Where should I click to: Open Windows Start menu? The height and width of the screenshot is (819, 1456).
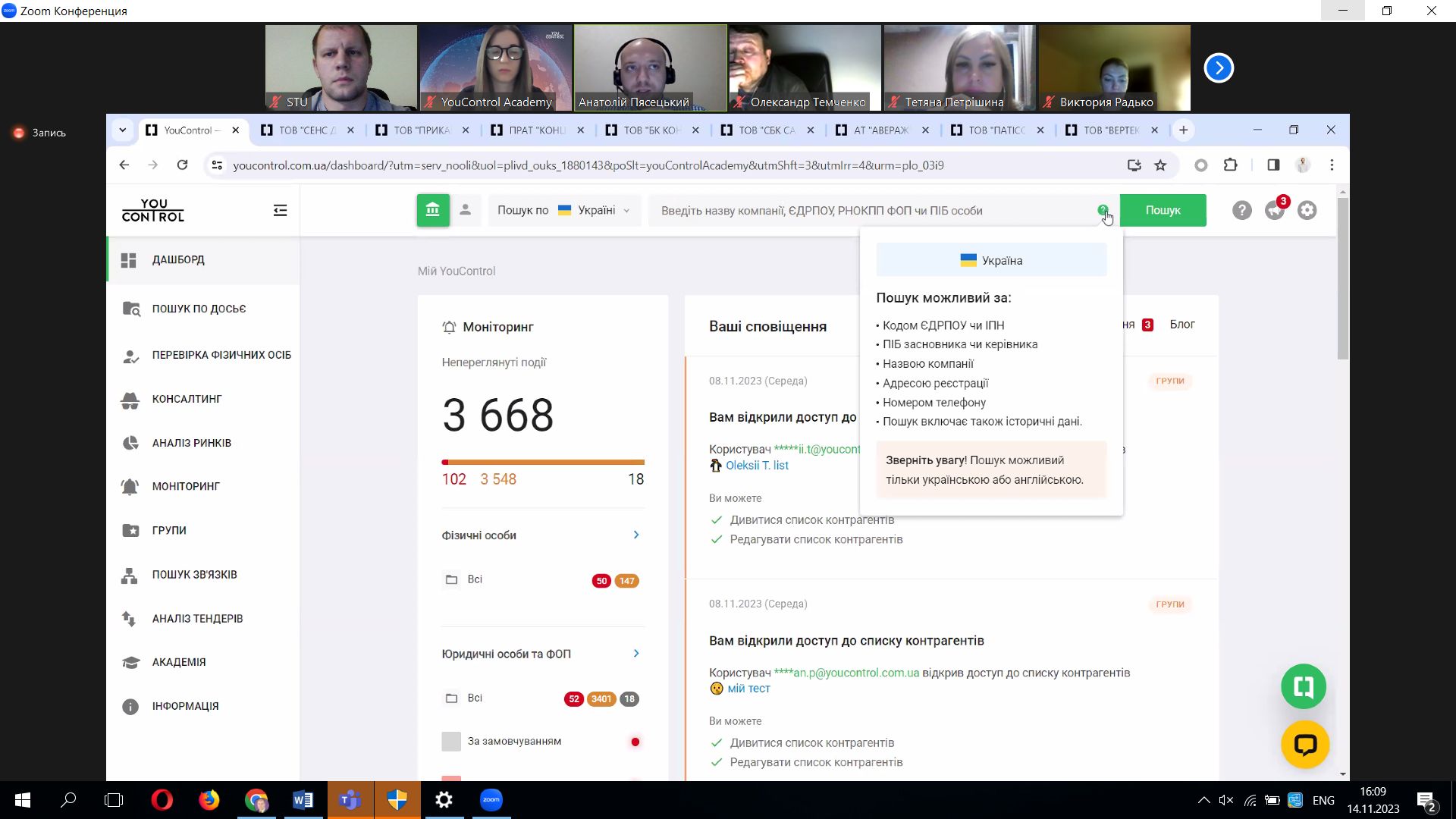coord(23,800)
